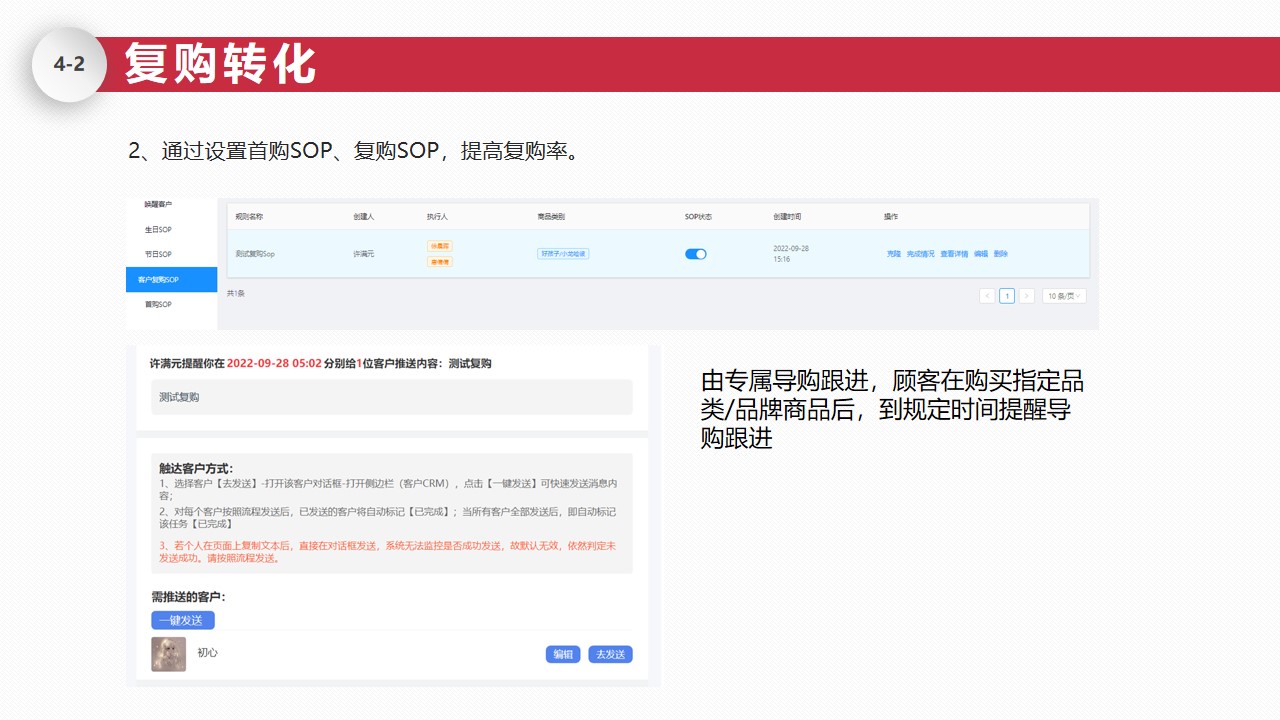1280x720 pixels.
Task: Open 首购SOP in the sidebar
Action: (x=158, y=305)
